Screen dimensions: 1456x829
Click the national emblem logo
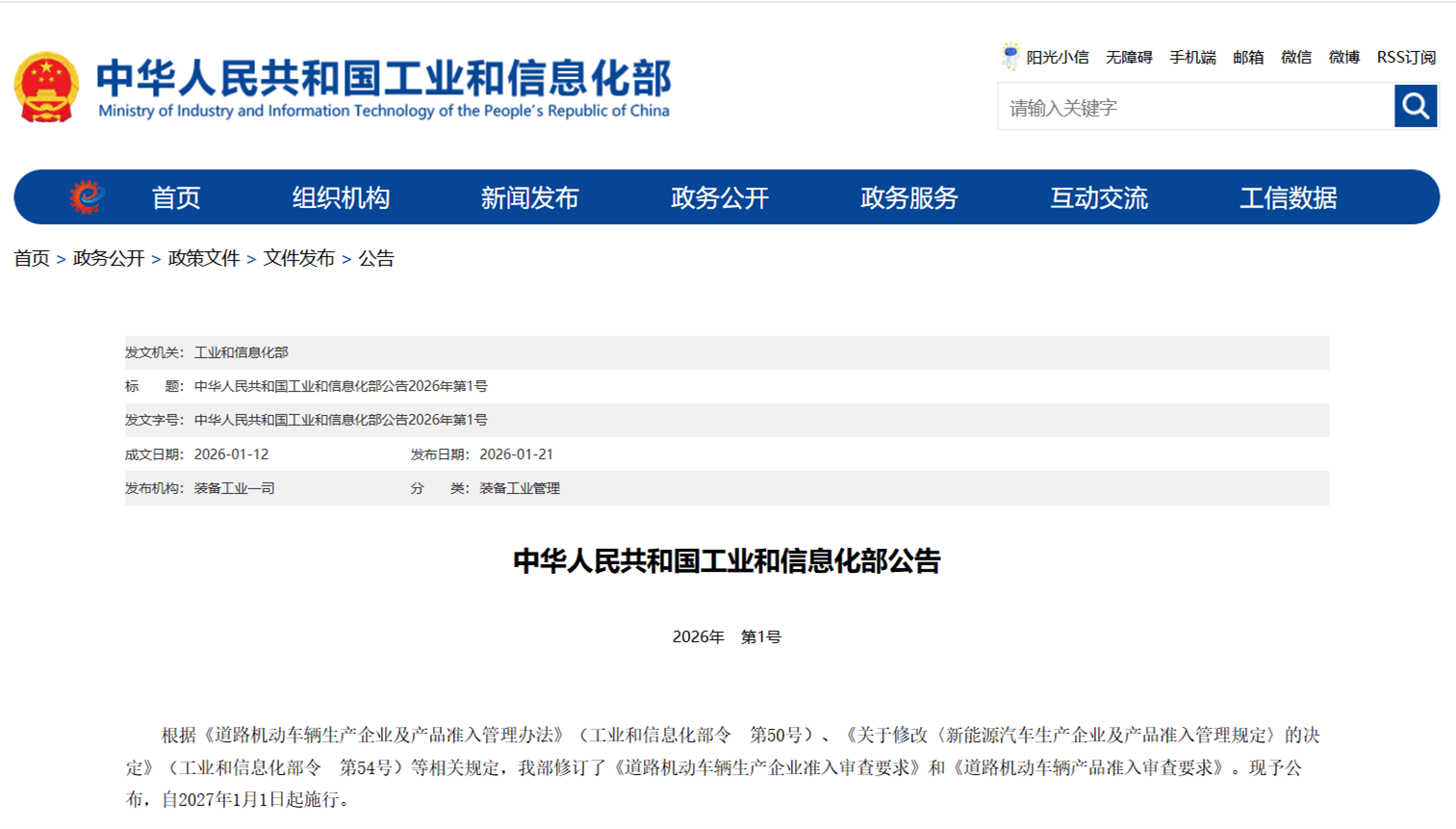click(46, 88)
